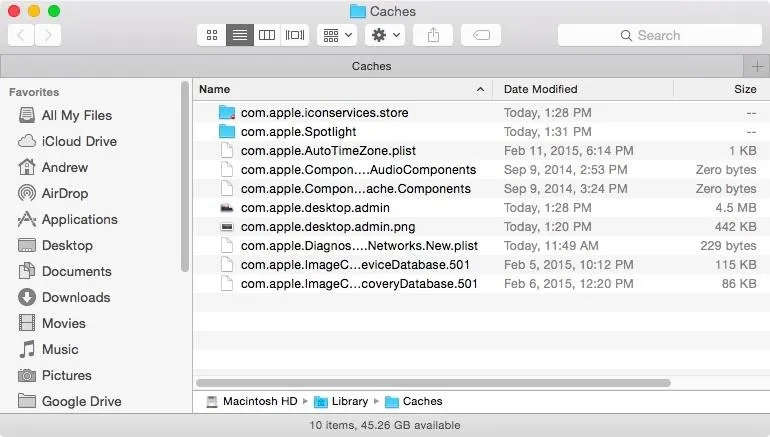Switch to column view
Screen dimensions: 770x437
pyautogui.click(x=267, y=35)
